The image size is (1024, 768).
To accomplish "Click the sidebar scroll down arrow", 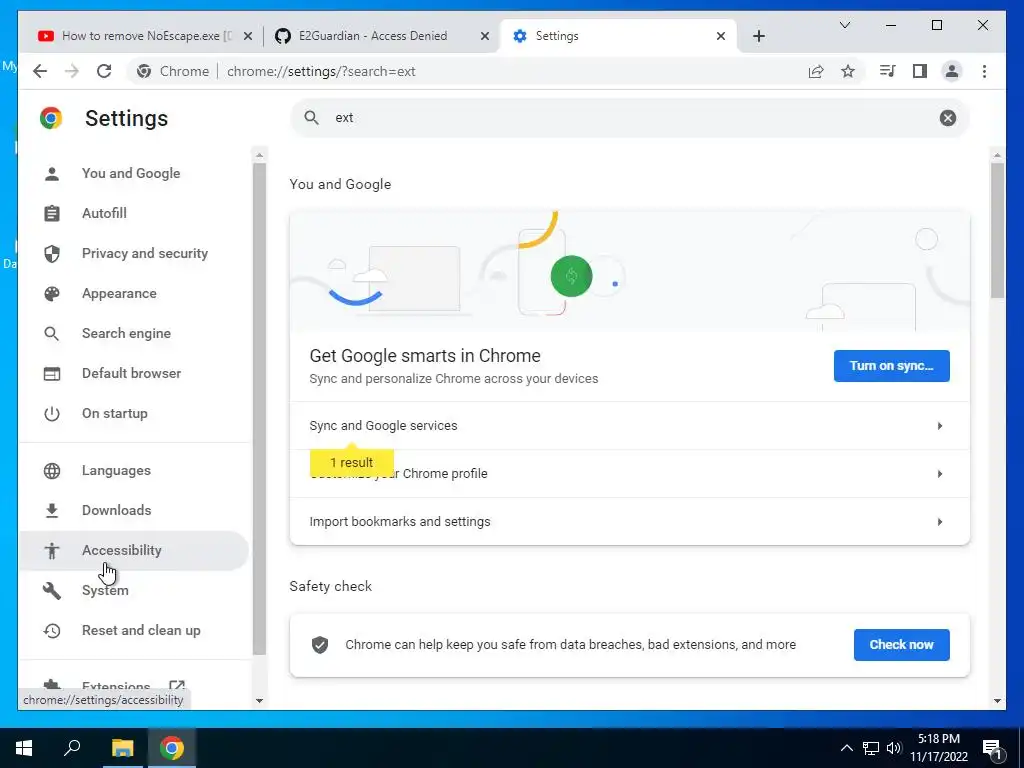I will tap(259, 701).
